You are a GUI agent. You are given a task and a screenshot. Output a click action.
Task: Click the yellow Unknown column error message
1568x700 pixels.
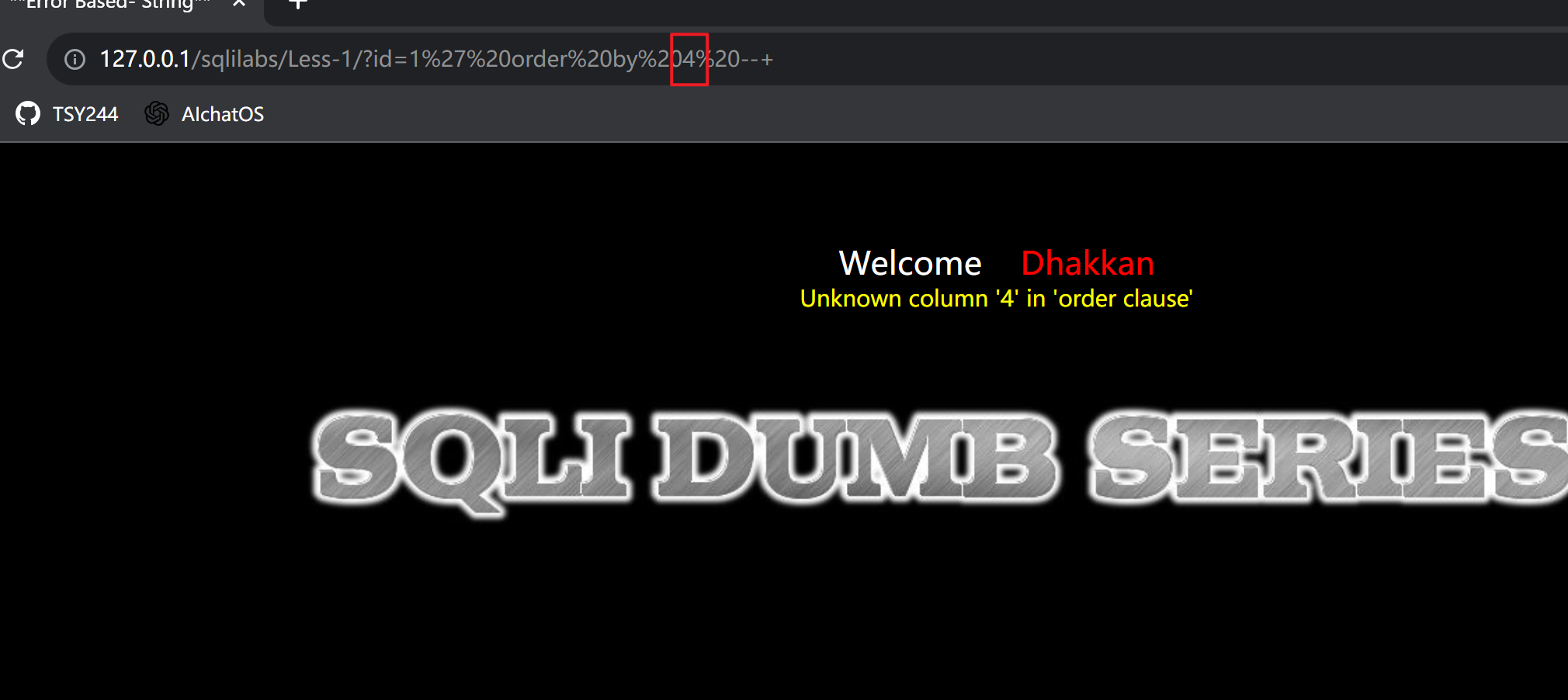click(997, 299)
